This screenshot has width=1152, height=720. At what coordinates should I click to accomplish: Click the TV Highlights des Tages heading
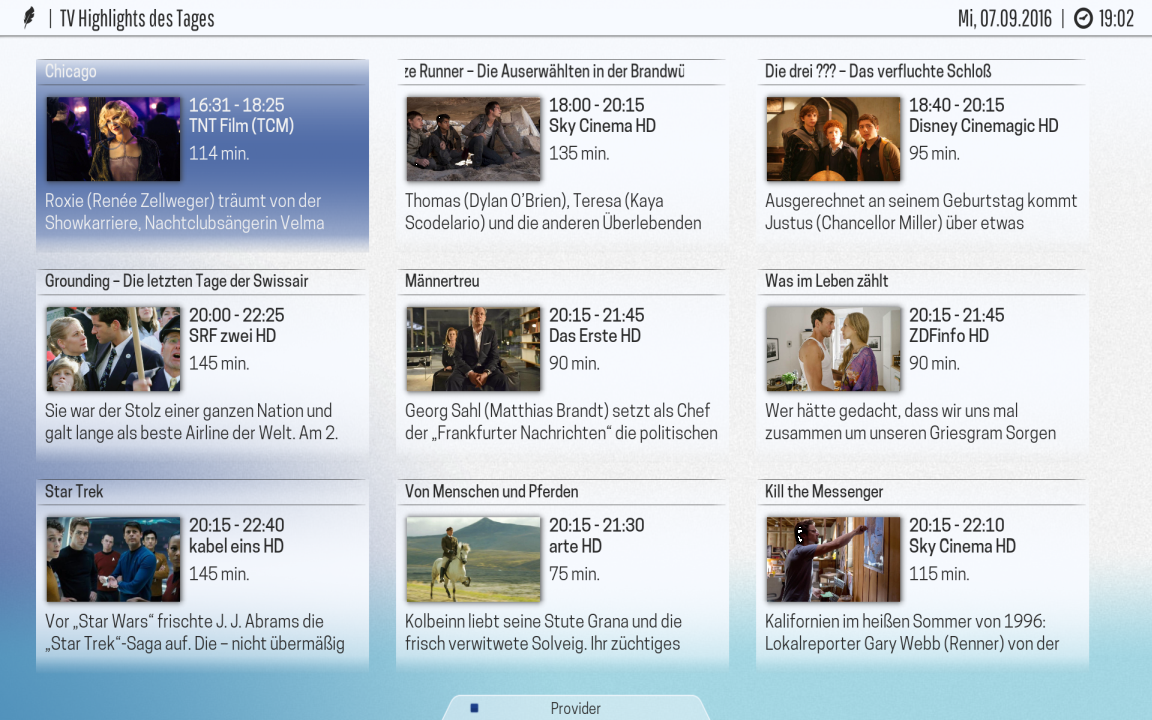click(137, 18)
